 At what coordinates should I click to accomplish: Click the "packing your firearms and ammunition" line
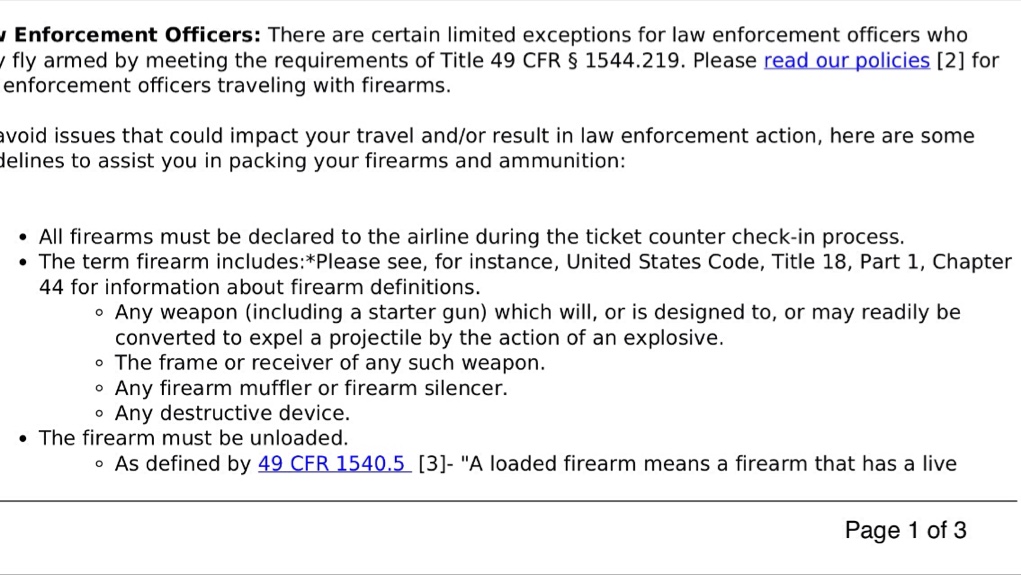coord(313,161)
